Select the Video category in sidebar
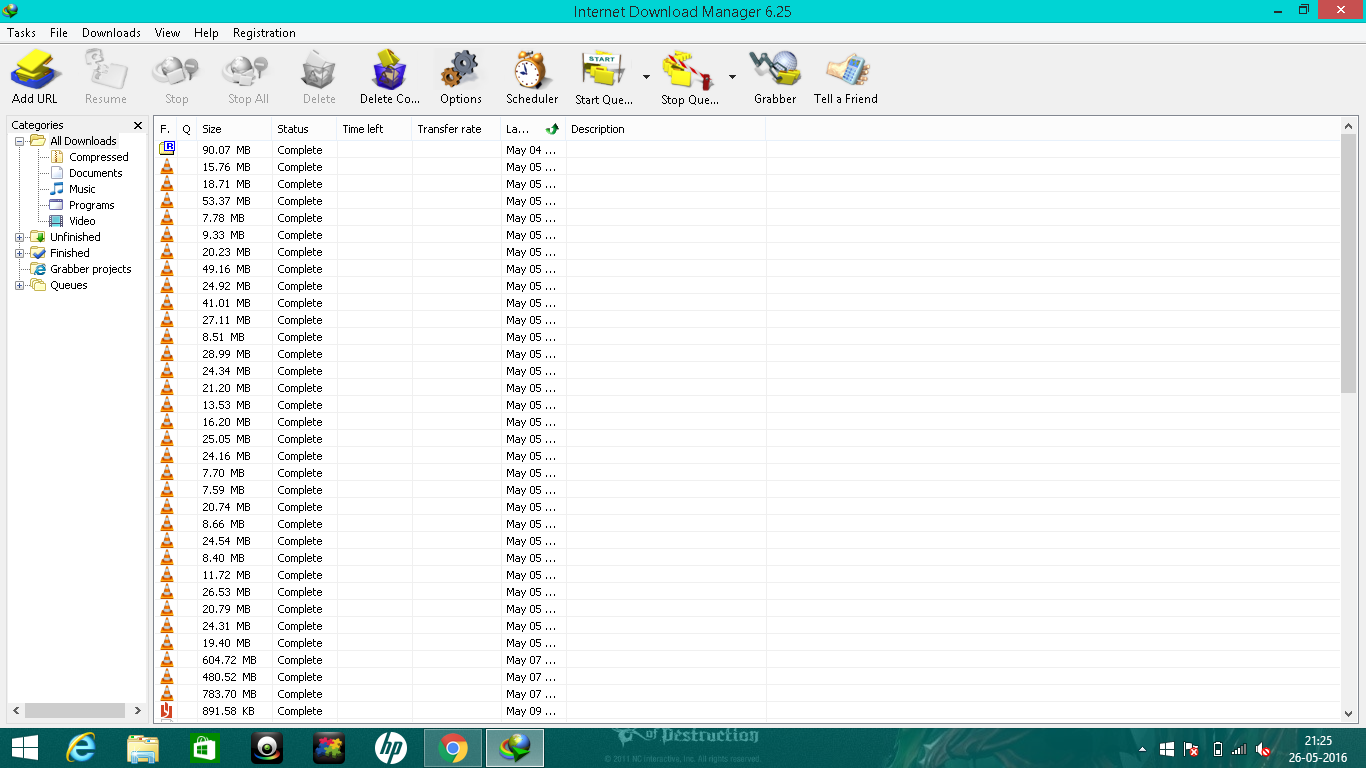1366x768 pixels. (x=82, y=221)
